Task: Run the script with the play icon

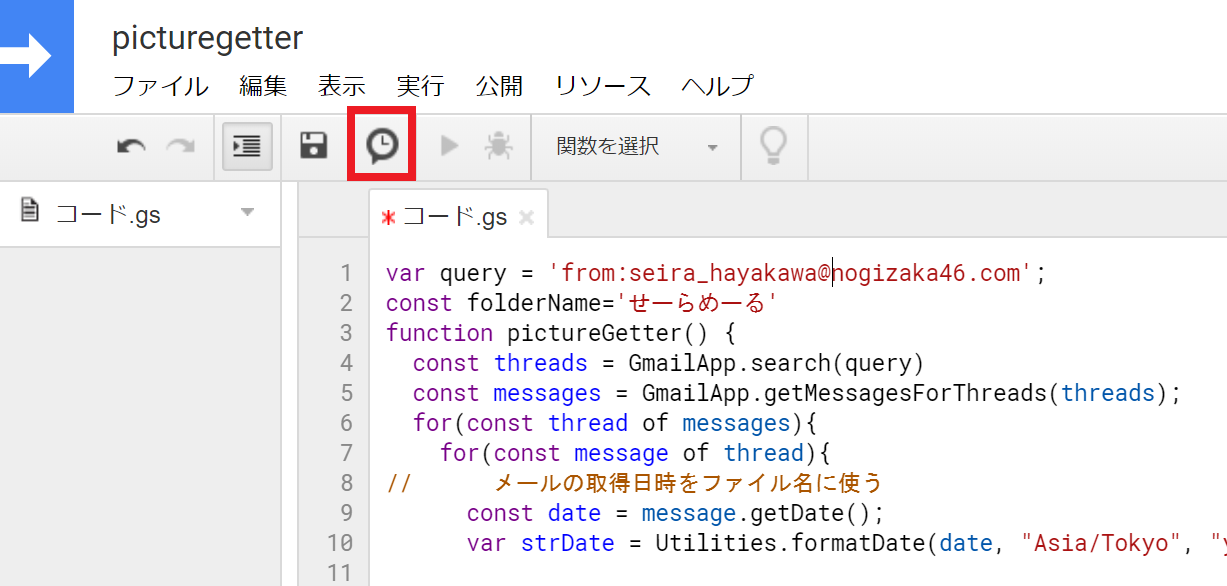Action: pyautogui.click(x=448, y=144)
